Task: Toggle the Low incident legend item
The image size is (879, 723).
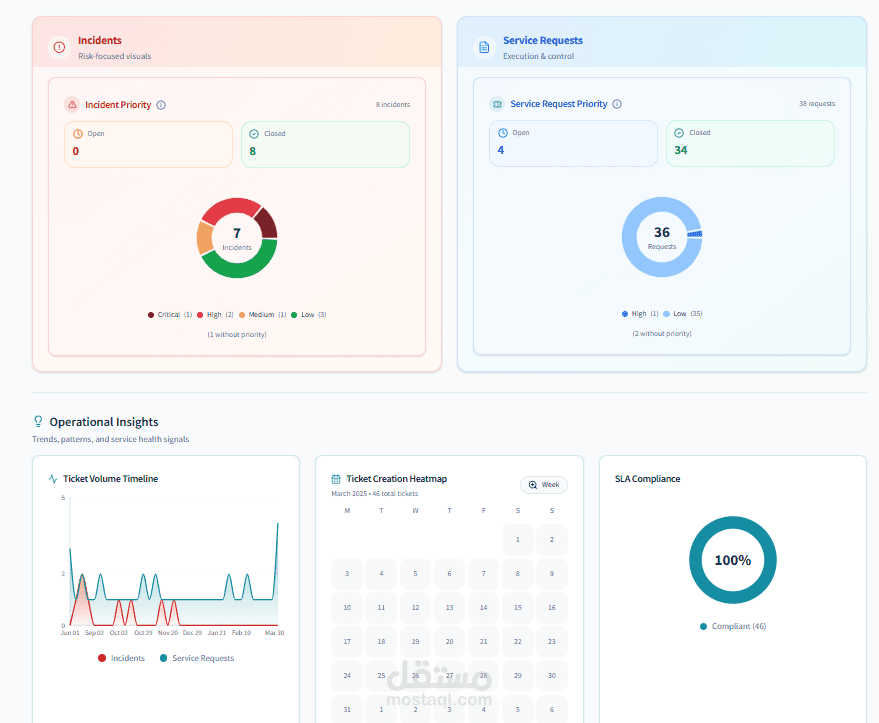Action: pos(308,315)
